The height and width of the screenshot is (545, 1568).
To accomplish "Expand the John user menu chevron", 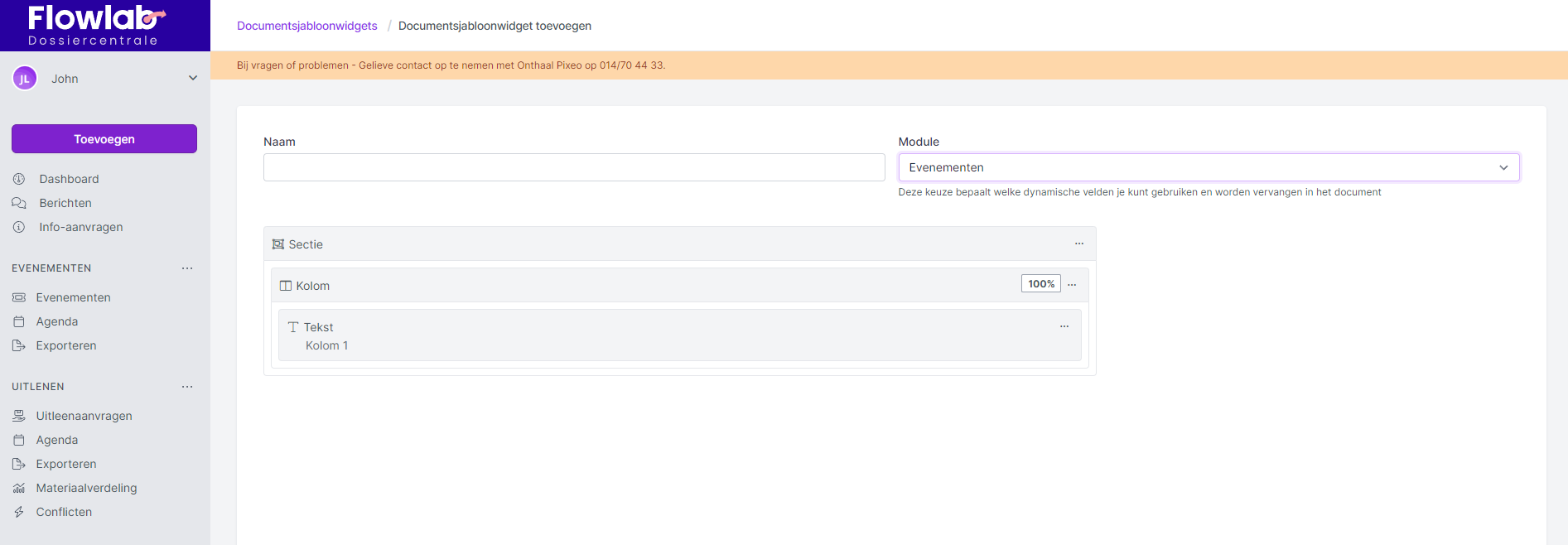I will tap(193, 79).
